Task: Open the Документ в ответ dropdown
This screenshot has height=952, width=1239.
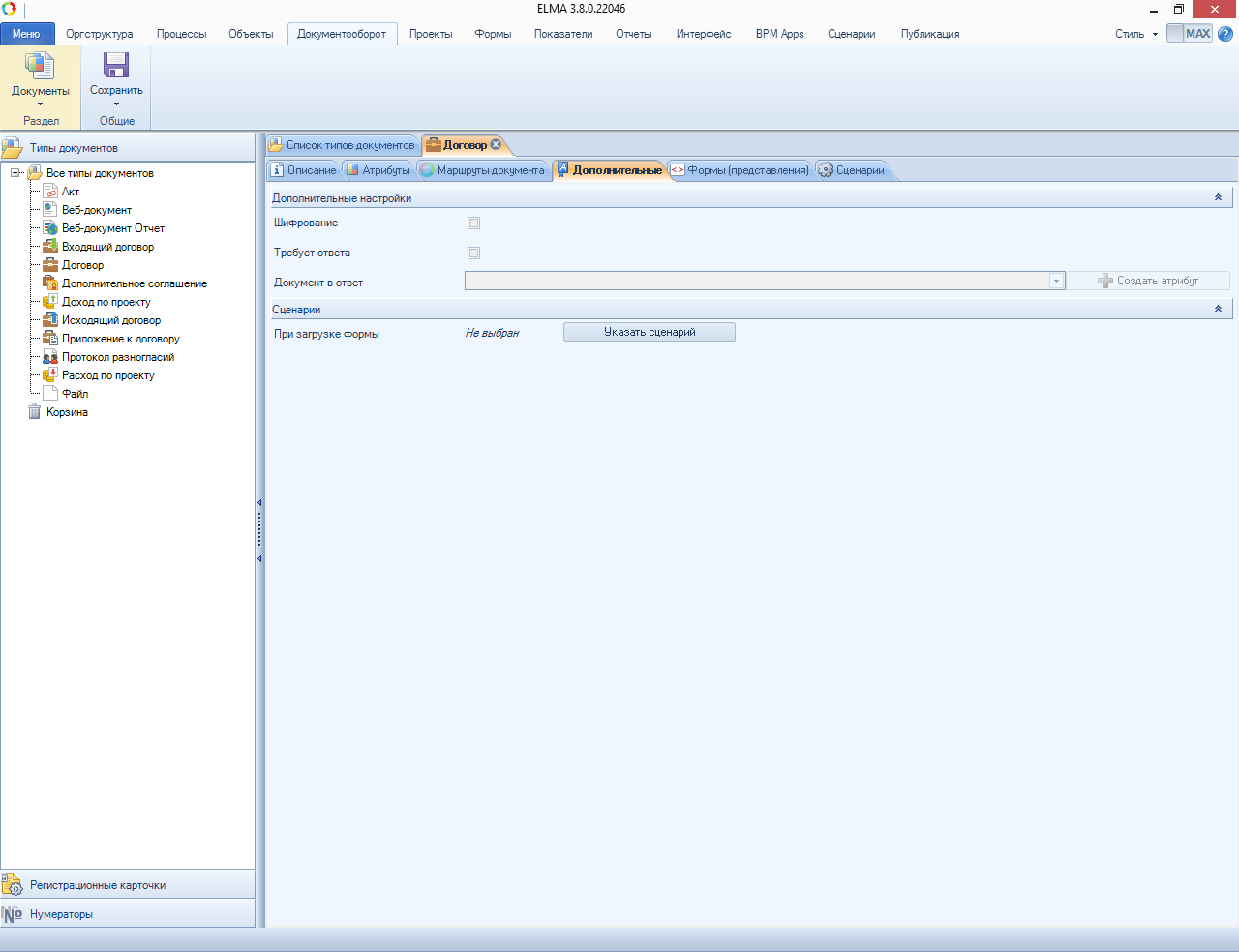Action: click(x=1056, y=282)
